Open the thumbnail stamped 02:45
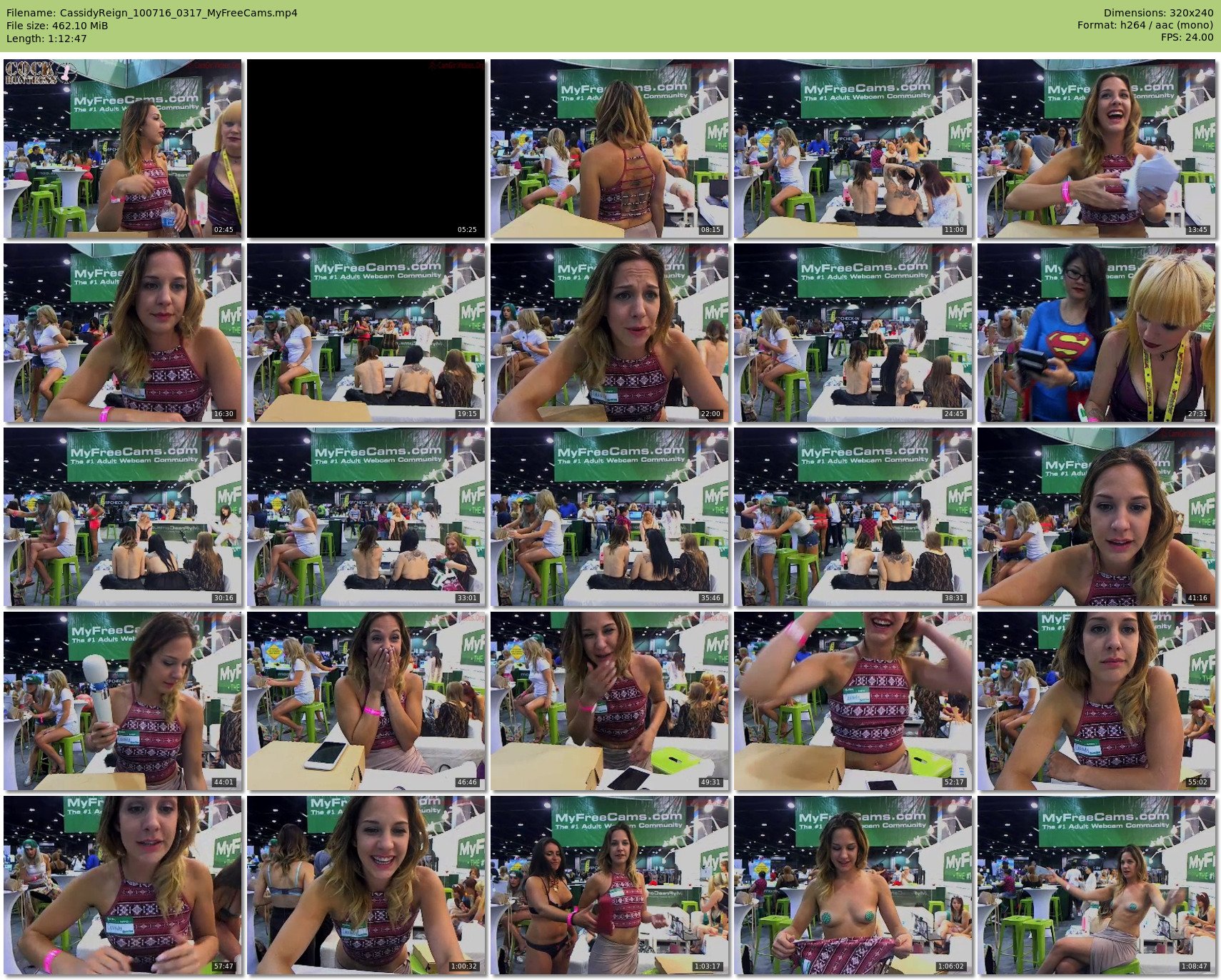Screen dimensions: 1221x980 pyautogui.click(x=123, y=148)
